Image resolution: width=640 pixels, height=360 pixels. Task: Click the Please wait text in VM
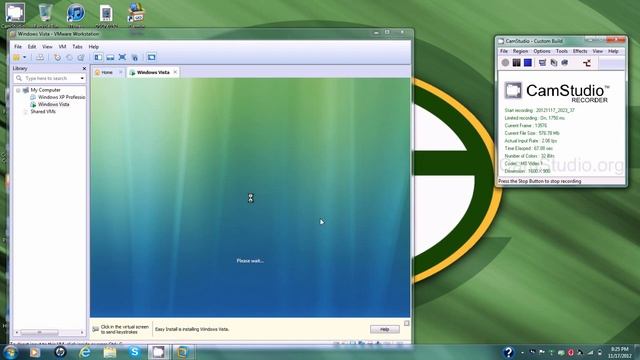pyautogui.click(x=250, y=261)
